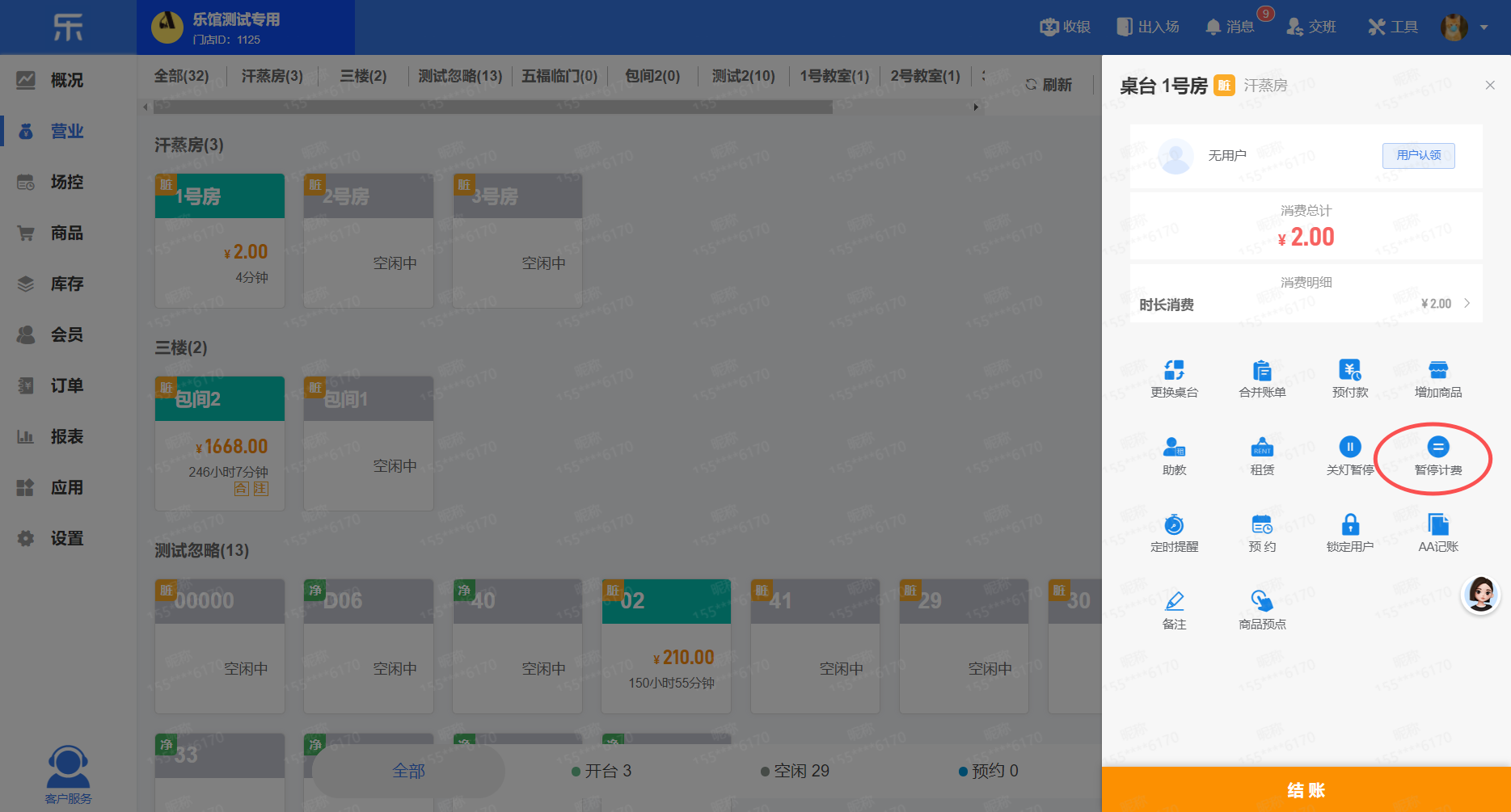Switch to 2号教室(1) tab
1511x812 pixels.
tap(925, 76)
